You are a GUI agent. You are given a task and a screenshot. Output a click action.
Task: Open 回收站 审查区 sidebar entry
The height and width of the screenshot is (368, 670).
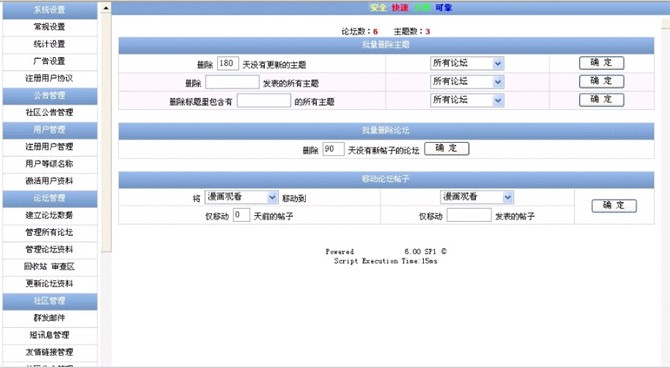[50, 266]
